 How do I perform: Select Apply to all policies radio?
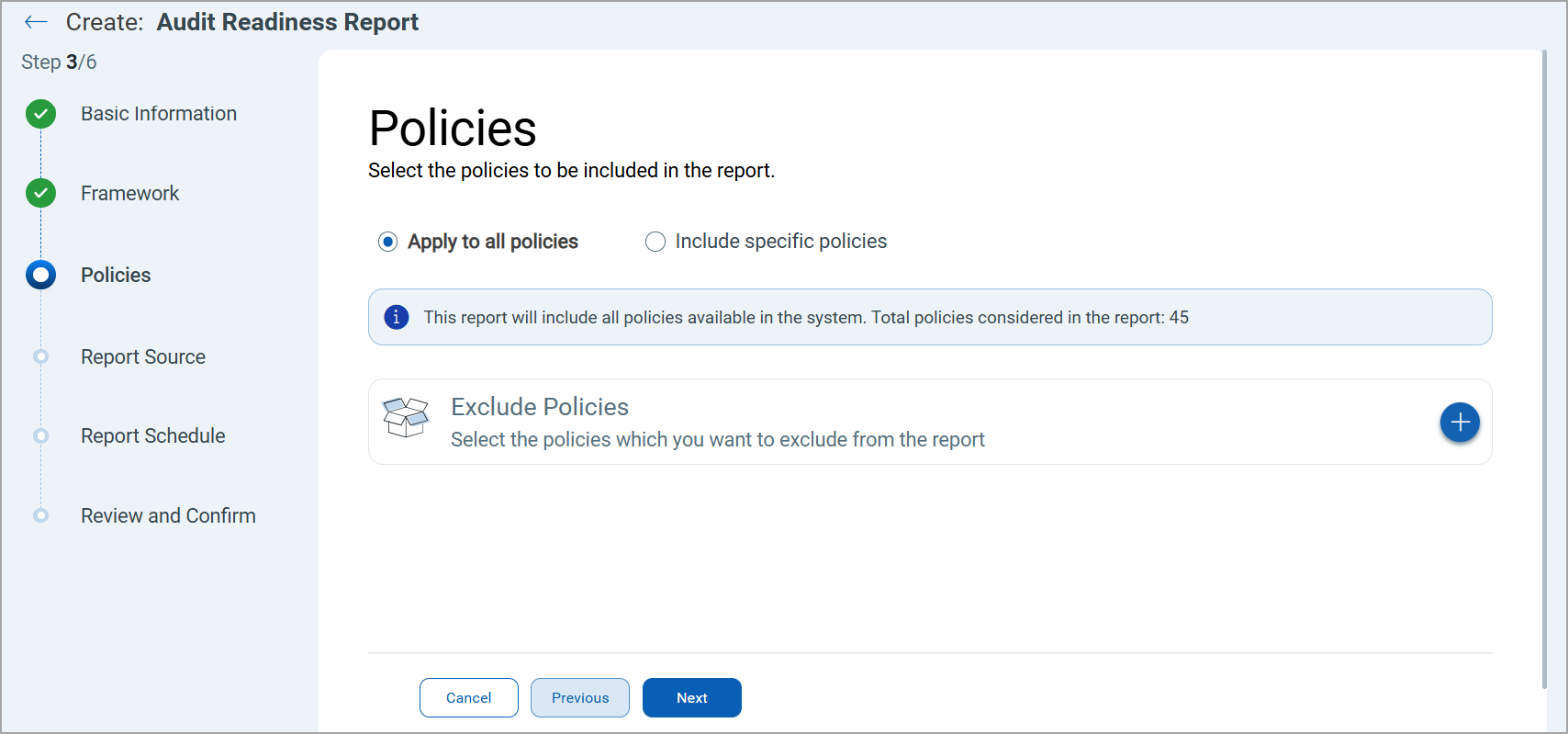pyautogui.click(x=387, y=242)
